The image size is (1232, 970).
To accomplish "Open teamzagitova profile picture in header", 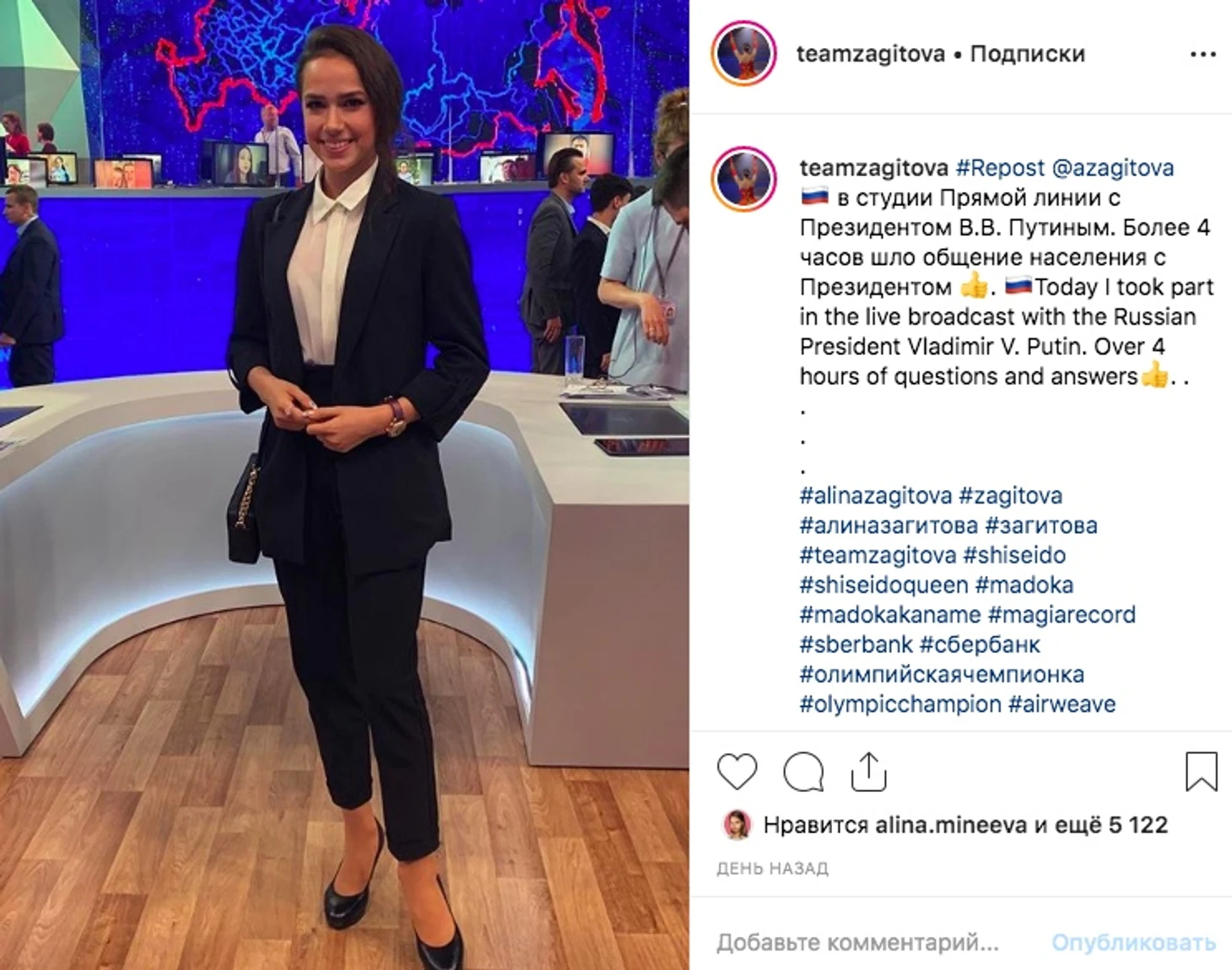I will click(x=743, y=54).
